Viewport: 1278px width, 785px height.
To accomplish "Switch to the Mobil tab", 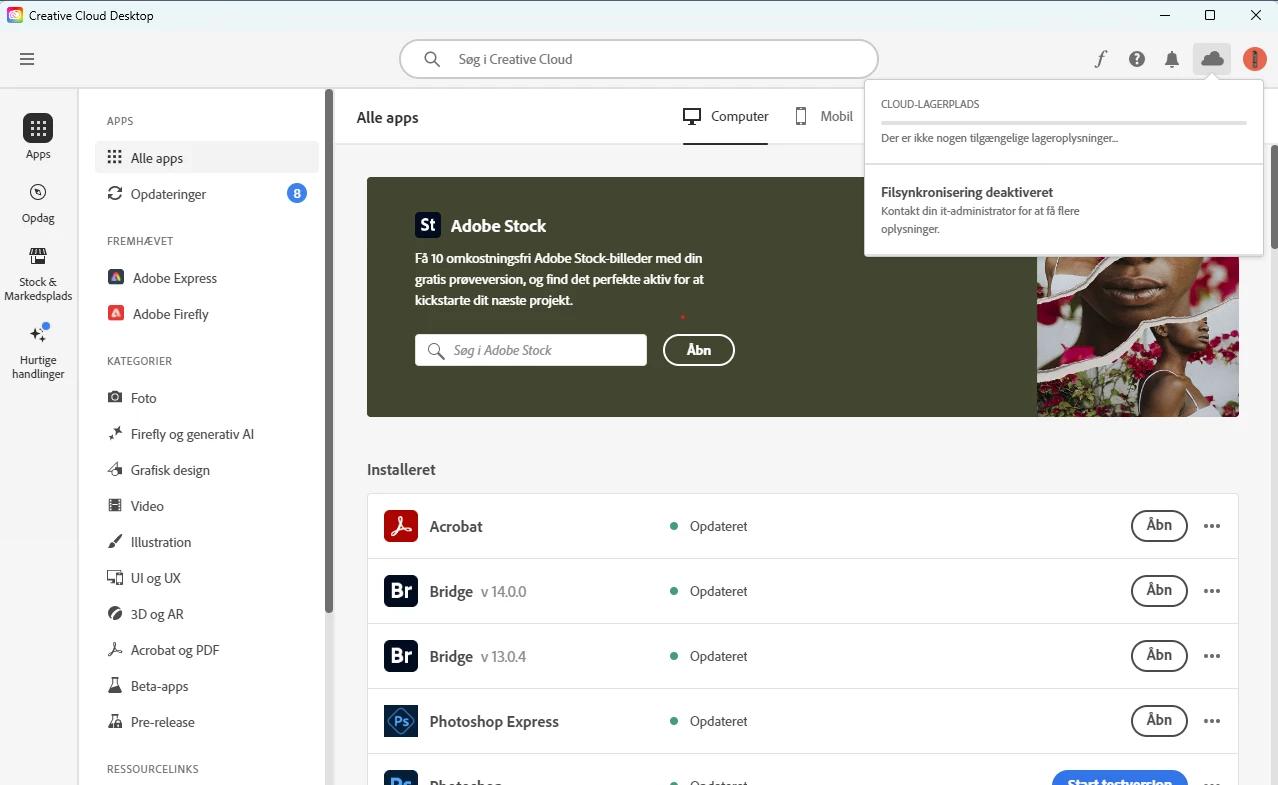I will click(823, 117).
